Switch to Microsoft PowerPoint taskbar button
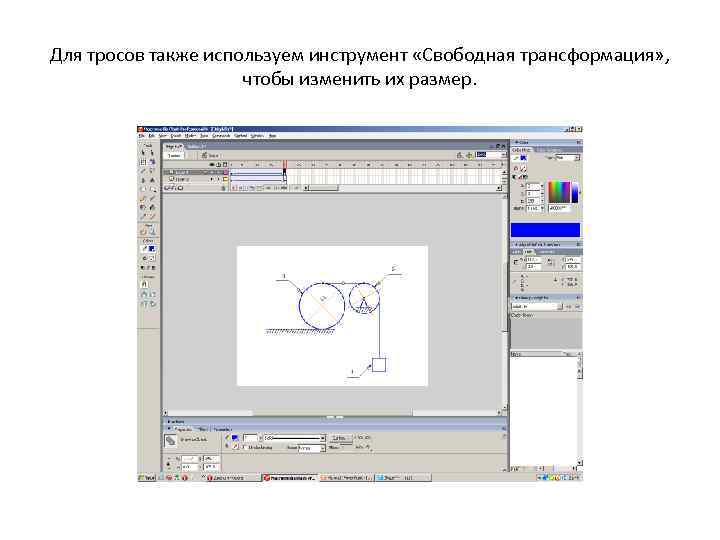This screenshot has height=540, width=720. tap(347, 478)
